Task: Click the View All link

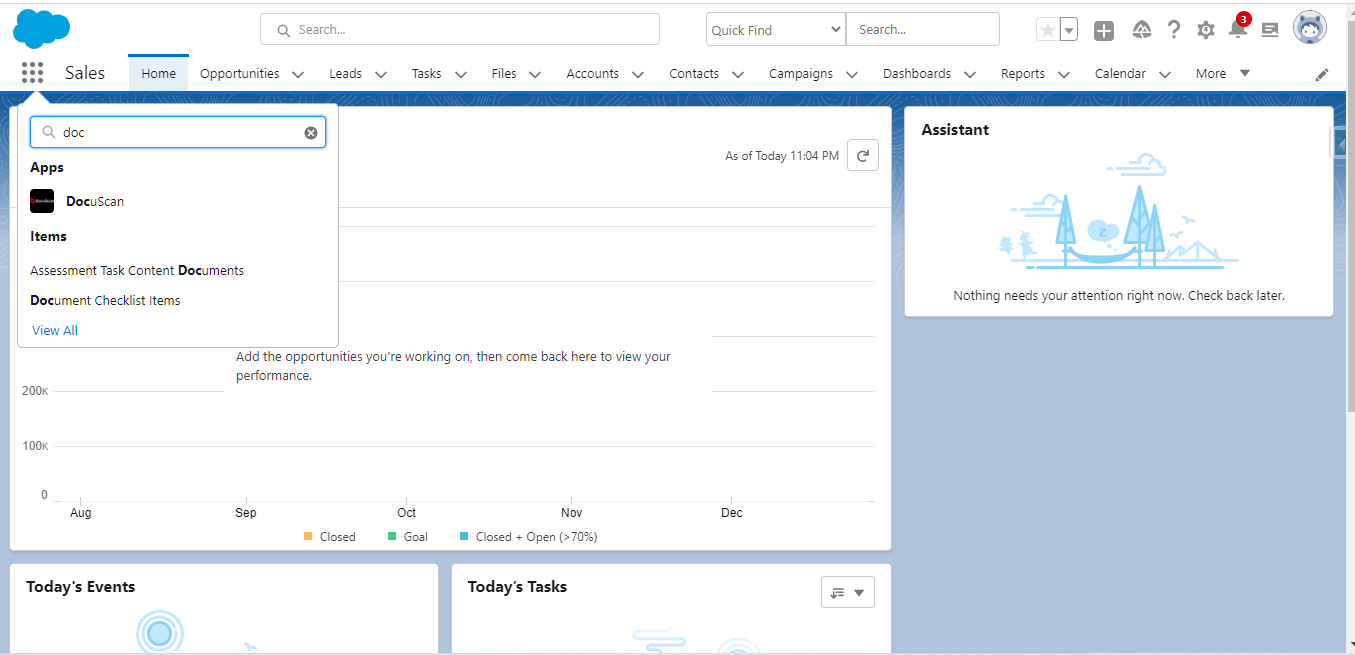Action: (54, 330)
